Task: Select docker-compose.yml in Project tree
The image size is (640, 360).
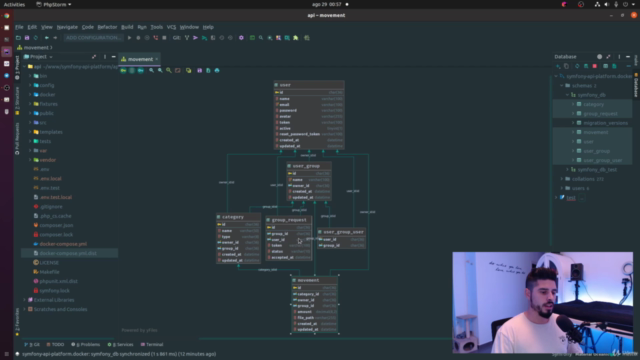Action: (63, 244)
